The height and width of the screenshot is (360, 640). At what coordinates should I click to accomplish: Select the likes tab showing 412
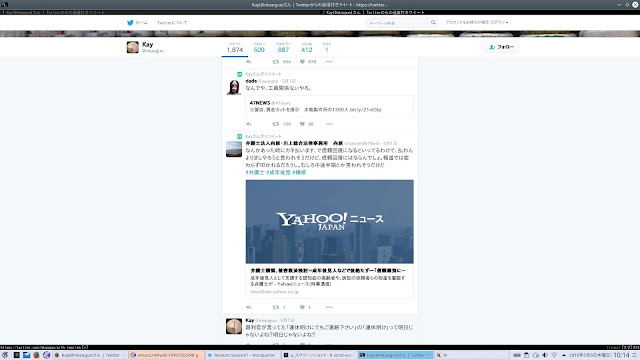tap(307, 48)
